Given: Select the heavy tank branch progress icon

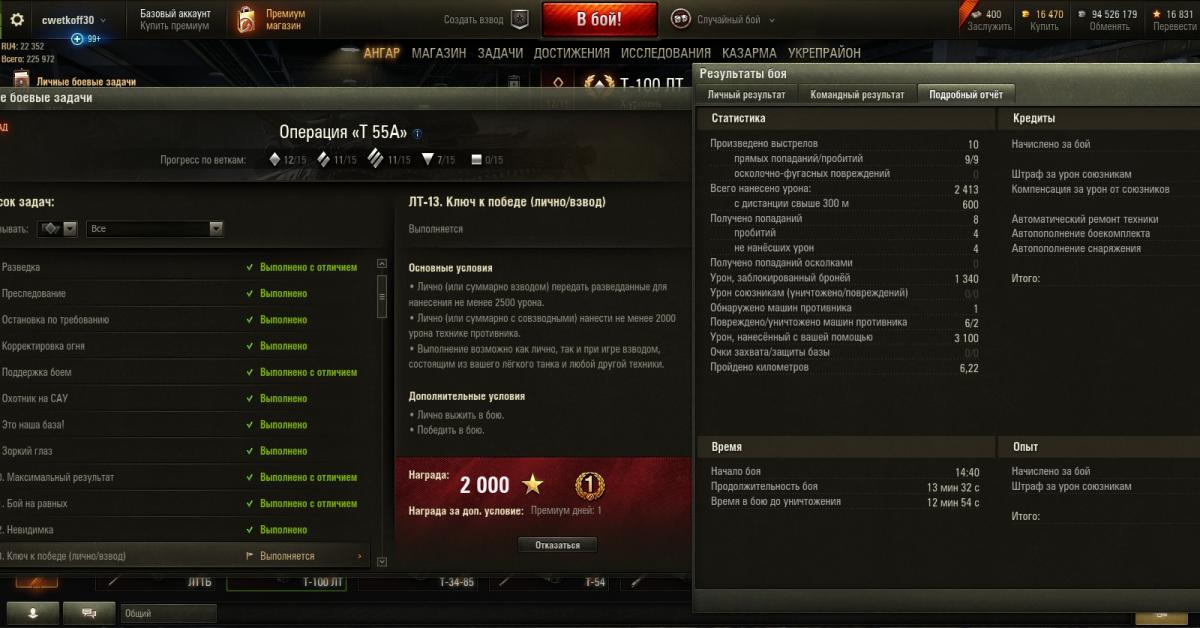Looking at the screenshot, I should pos(375,159).
